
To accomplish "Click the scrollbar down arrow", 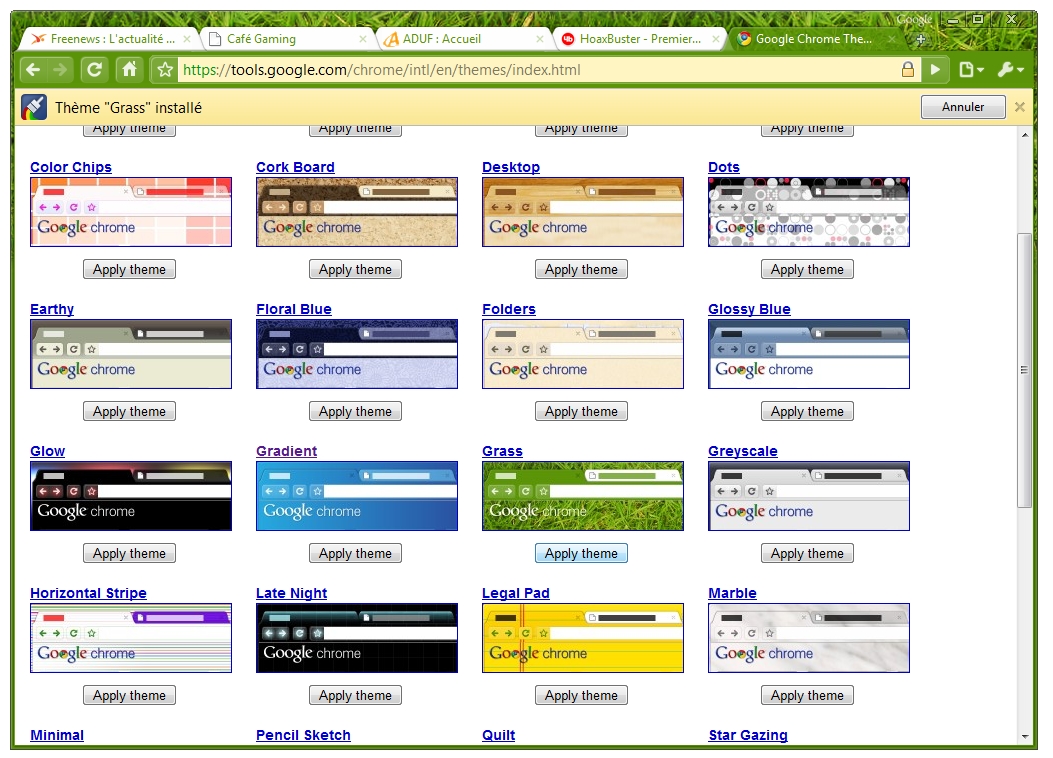I will coord(1025,737).
